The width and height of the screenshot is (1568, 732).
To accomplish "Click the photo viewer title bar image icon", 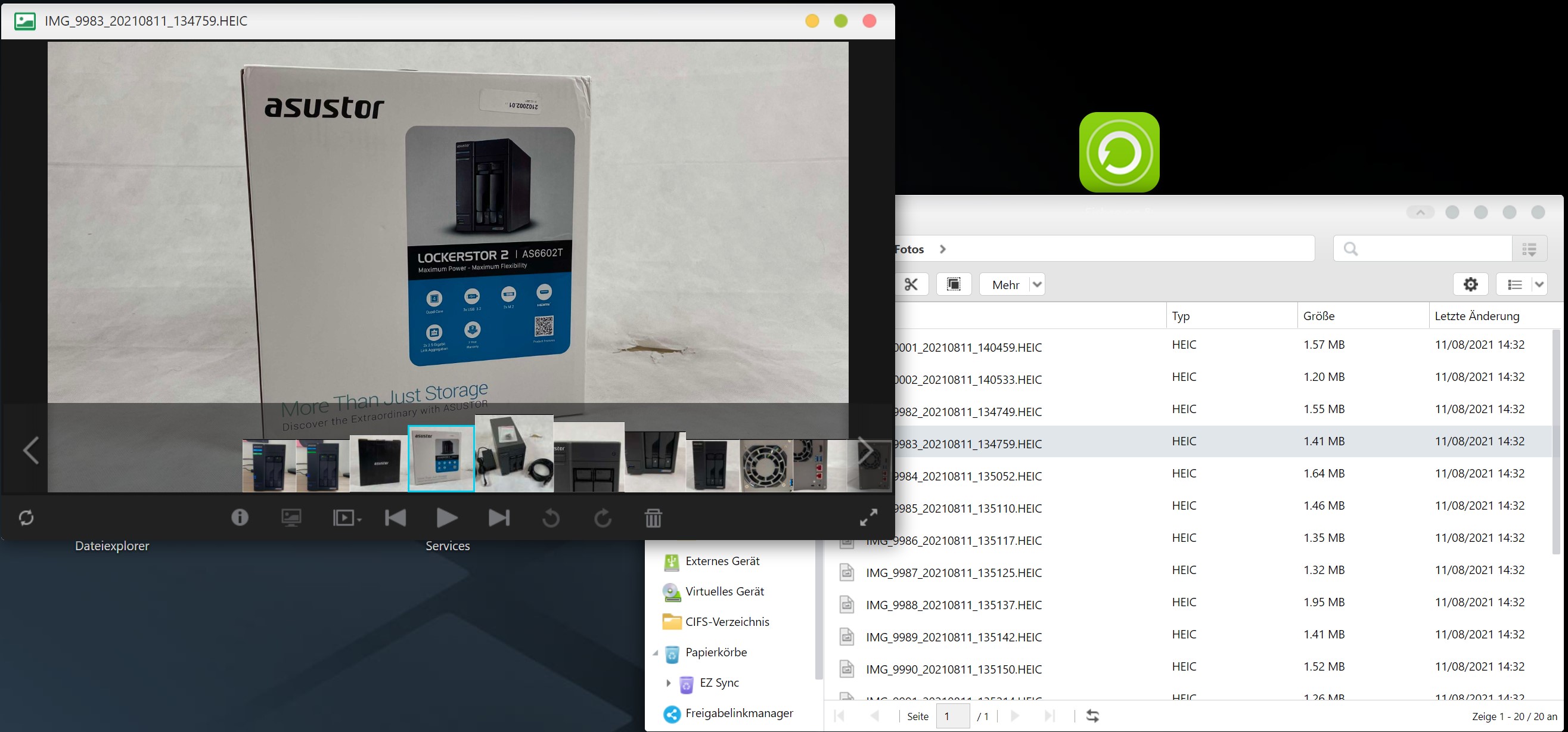I will [x=25, y=21].
